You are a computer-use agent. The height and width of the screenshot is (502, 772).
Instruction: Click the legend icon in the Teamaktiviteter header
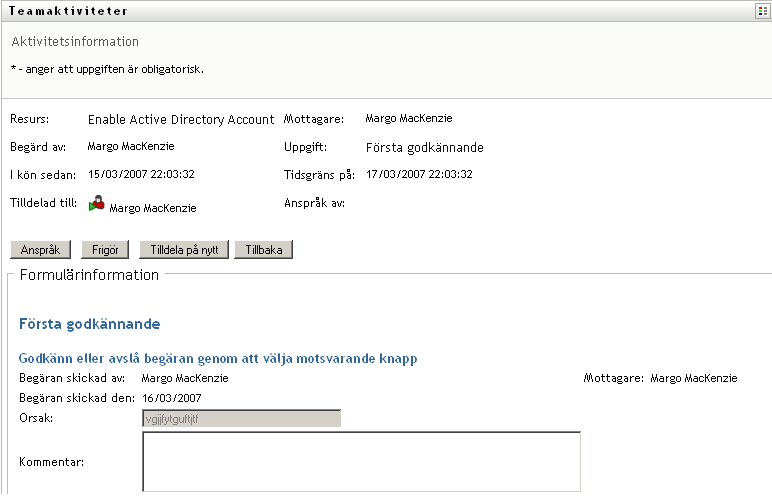coord(762,10)
